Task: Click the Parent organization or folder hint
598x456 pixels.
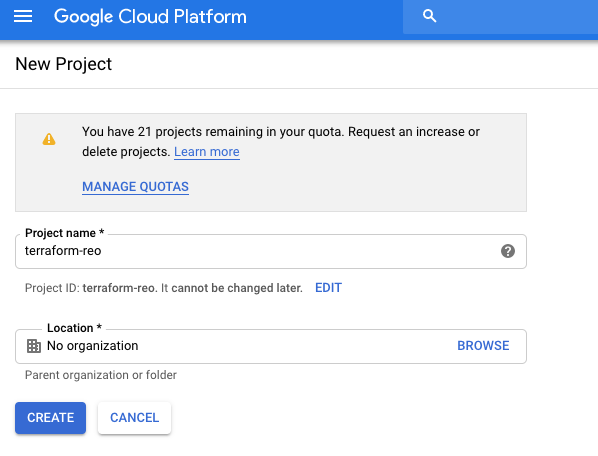Action: click(x=101, y=375)
